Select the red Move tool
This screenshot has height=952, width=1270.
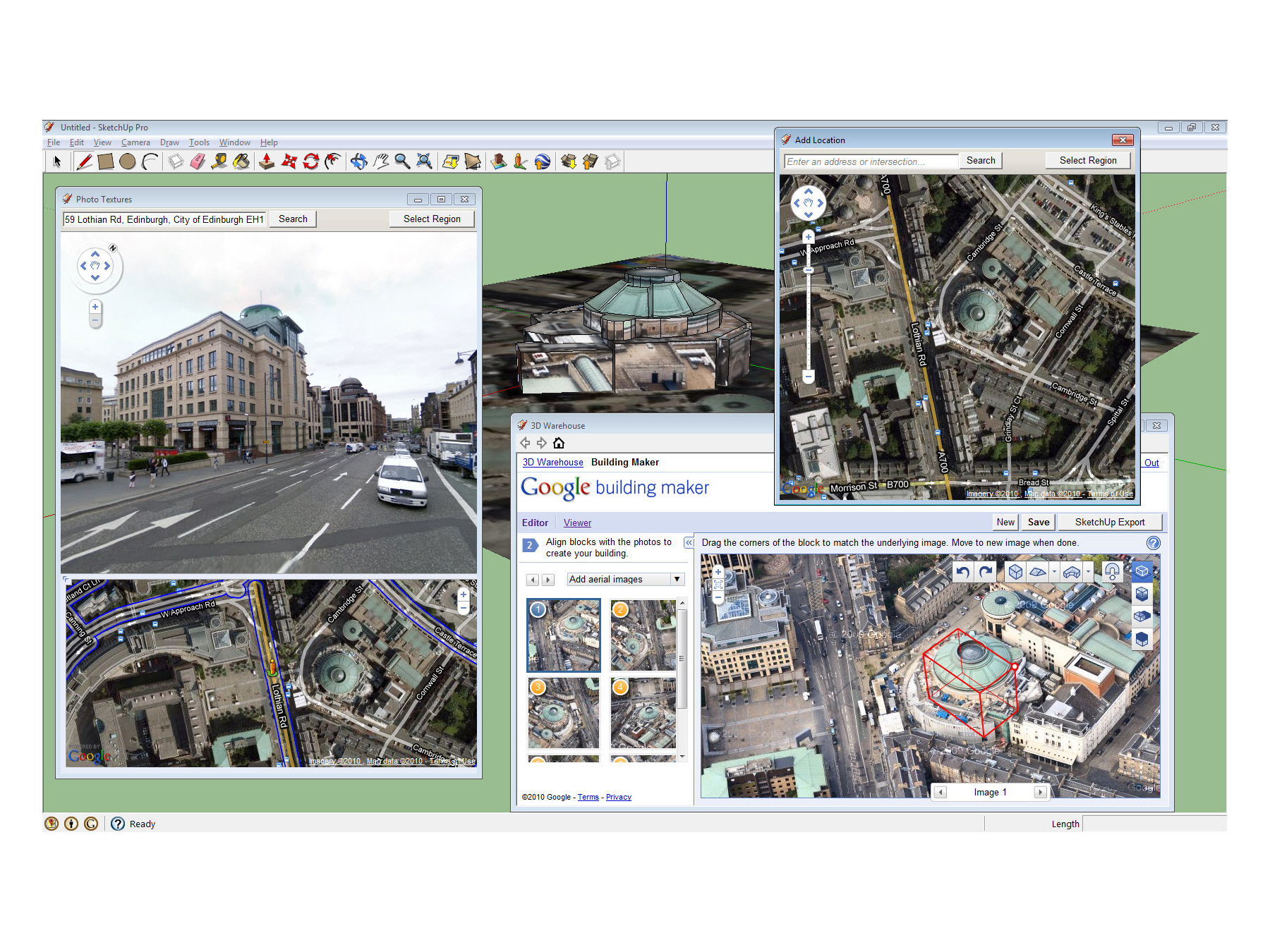tap(289, 161)
